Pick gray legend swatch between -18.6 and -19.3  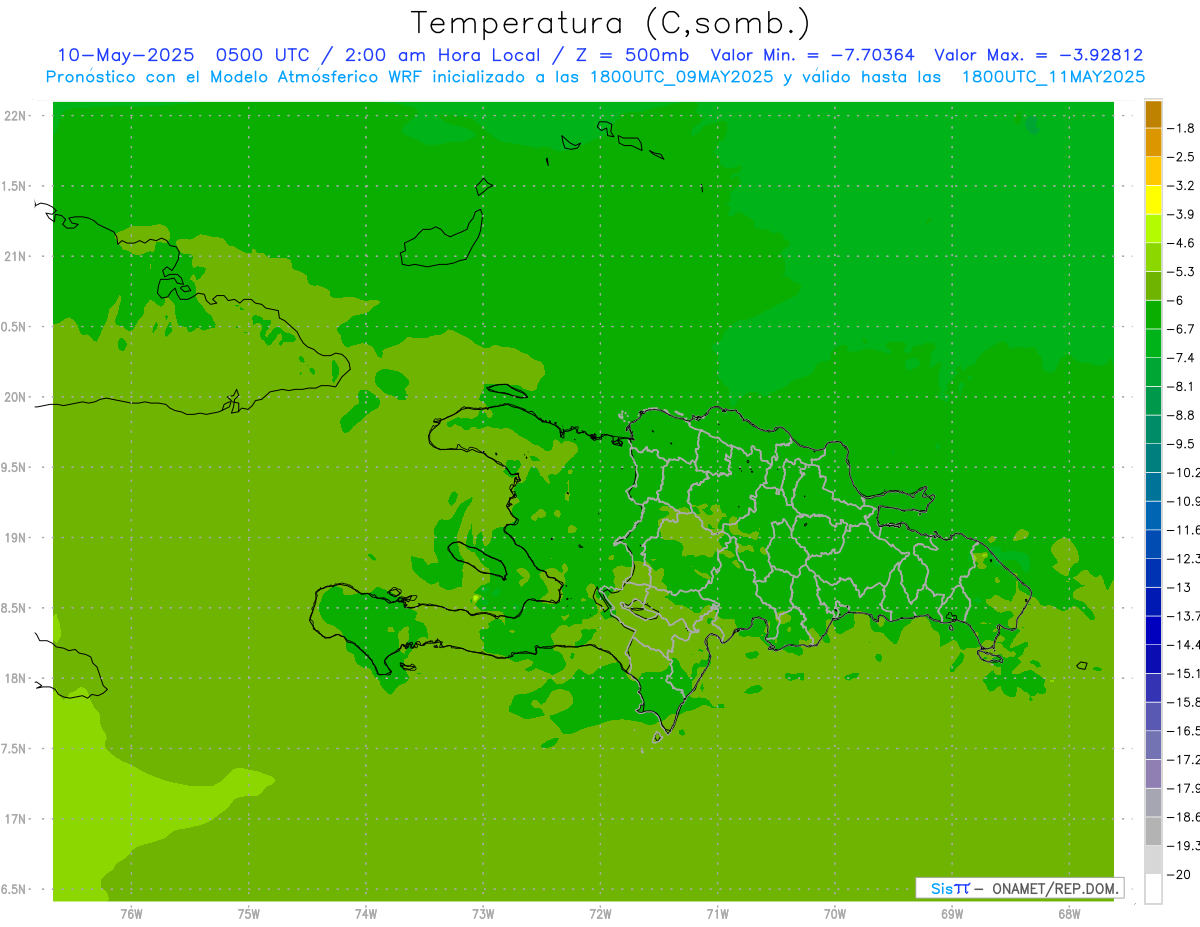(1153, 831)
